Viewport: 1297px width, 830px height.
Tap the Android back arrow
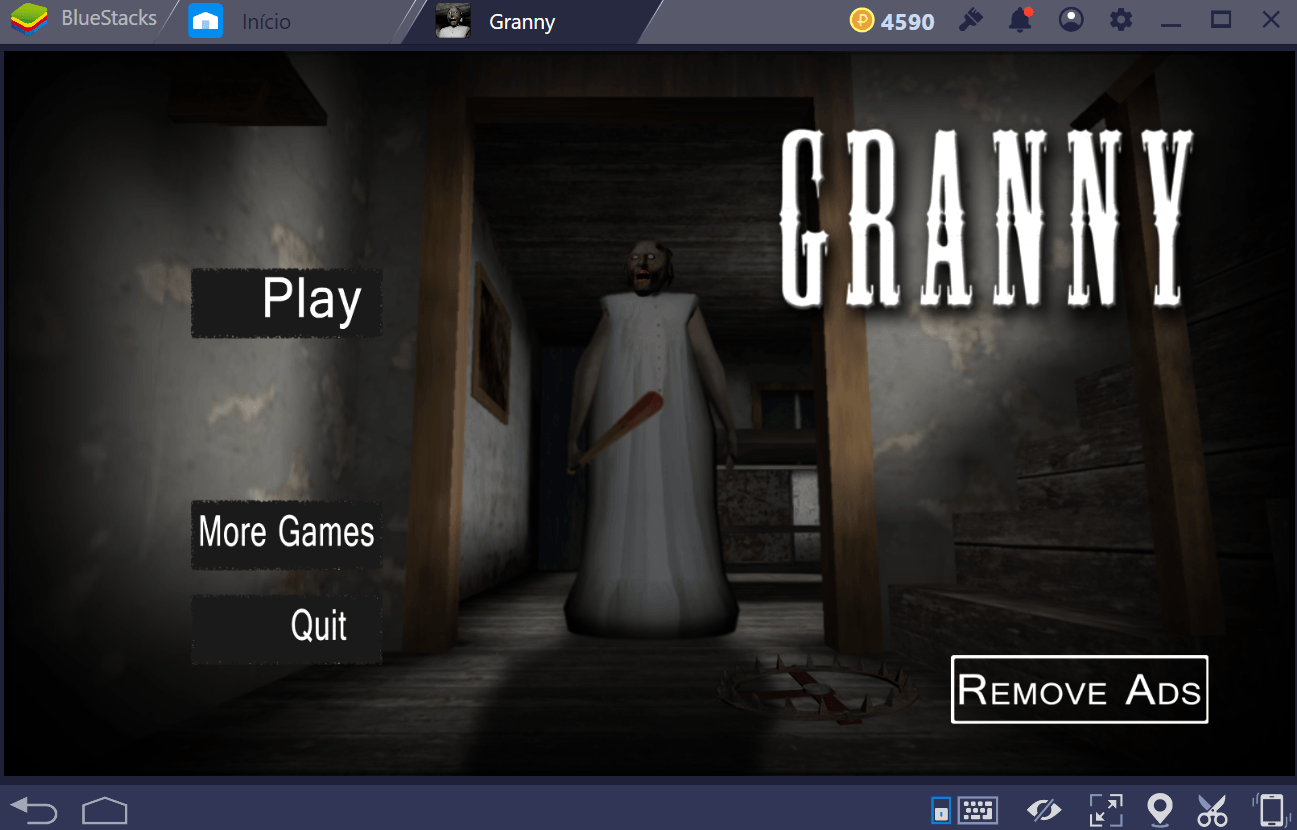click(34, 809)
